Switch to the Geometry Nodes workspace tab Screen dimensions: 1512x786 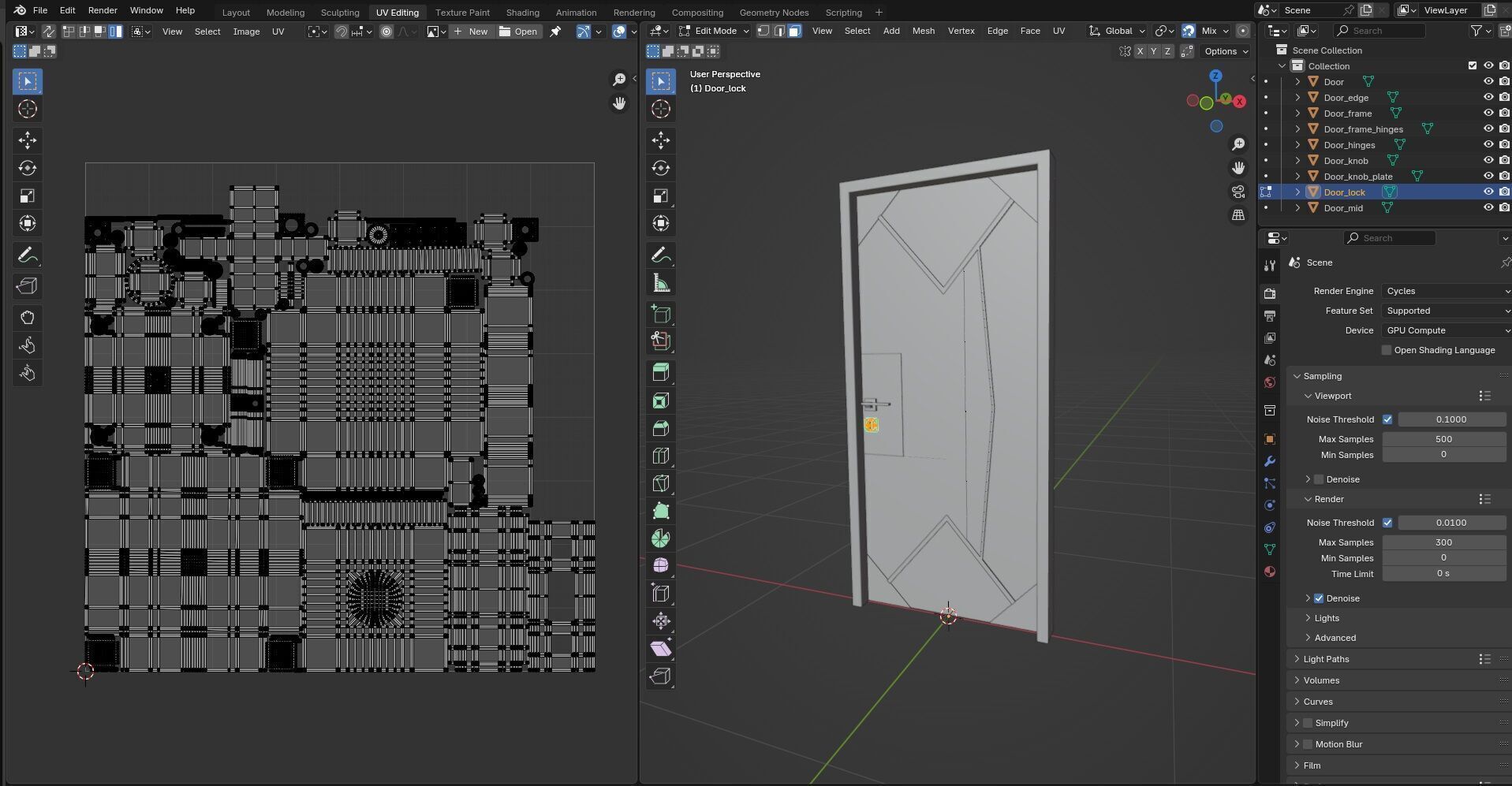point(774,13)
